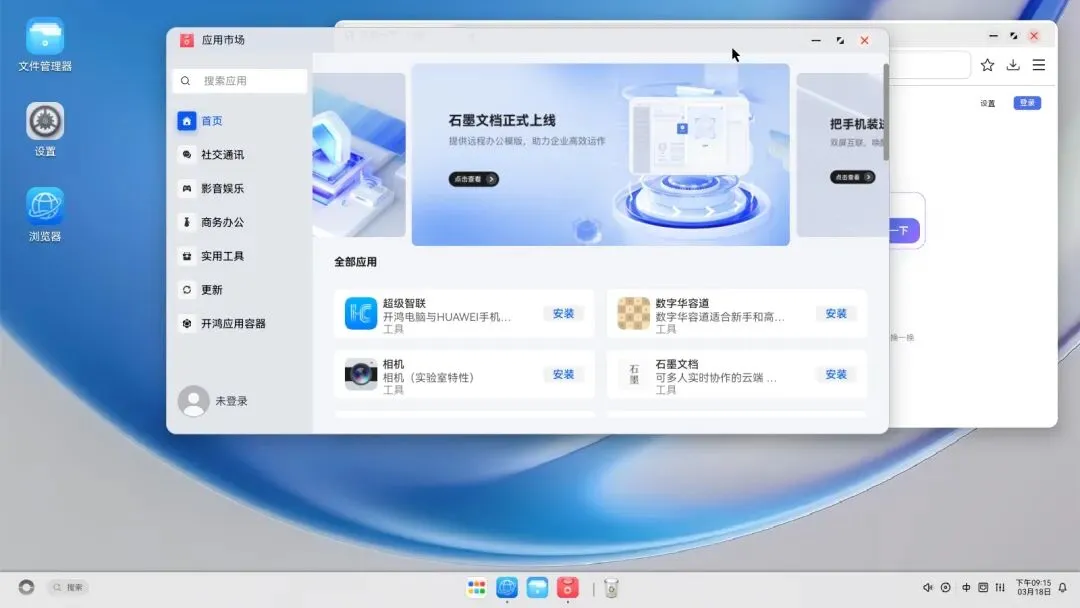Install the 数字华容道 app
The image size is (1080, 608).
pos(835,313)
